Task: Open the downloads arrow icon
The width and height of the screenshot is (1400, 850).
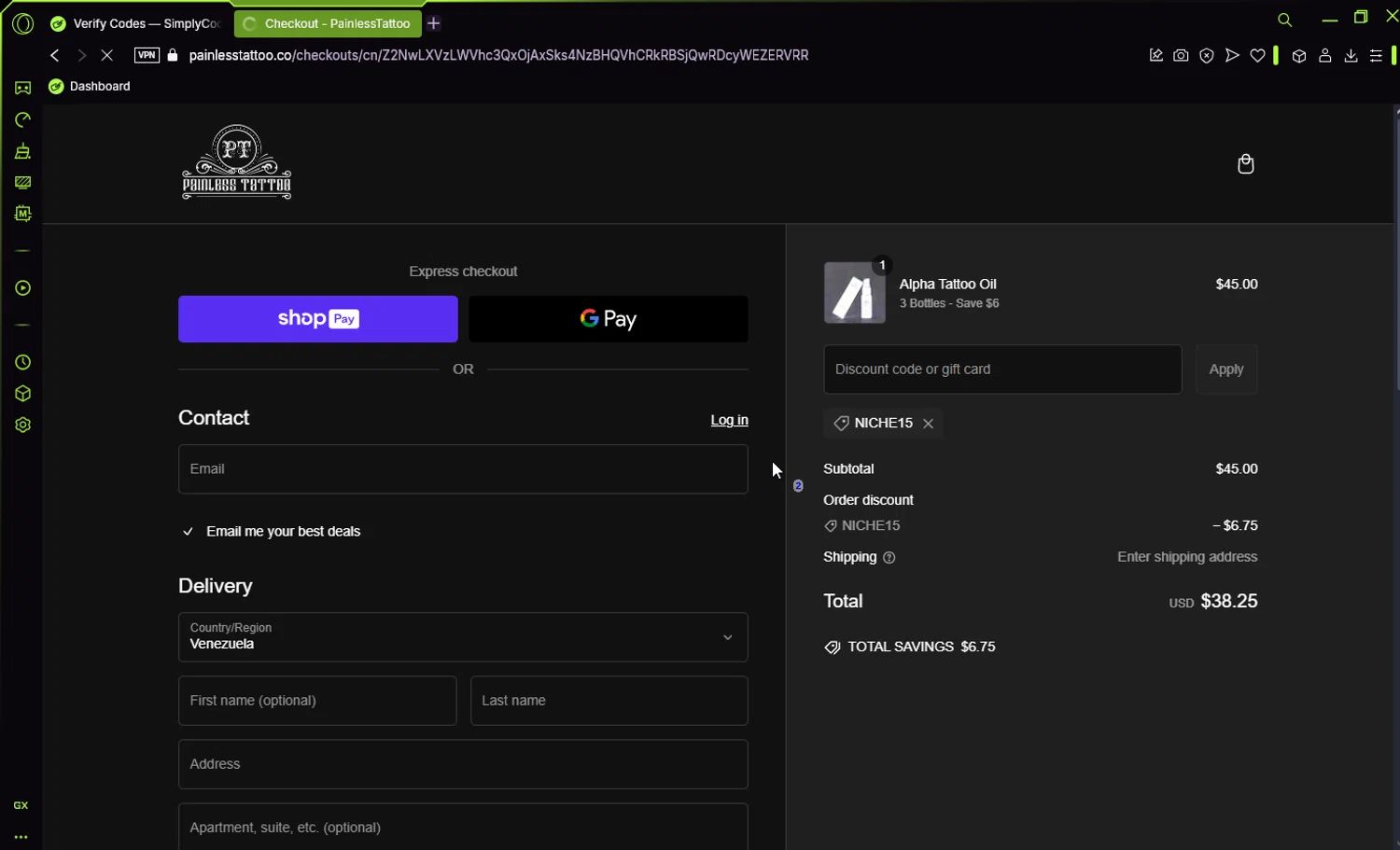Action: [x=1351, y=56]
